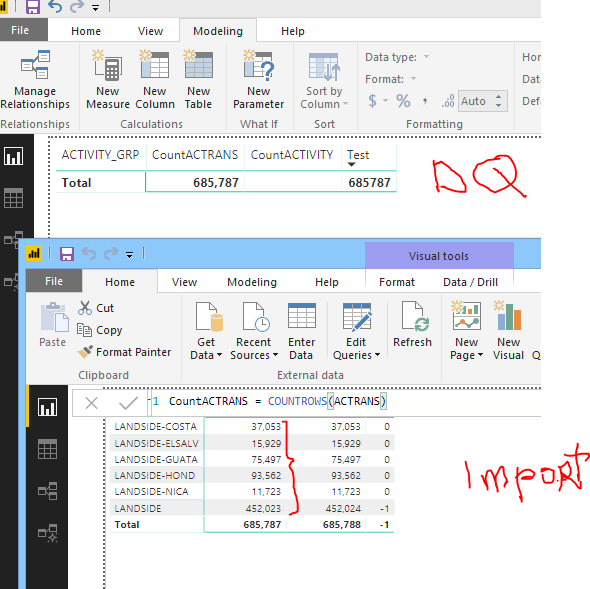Click the 452,024 value cell

(x=343, y=508)
